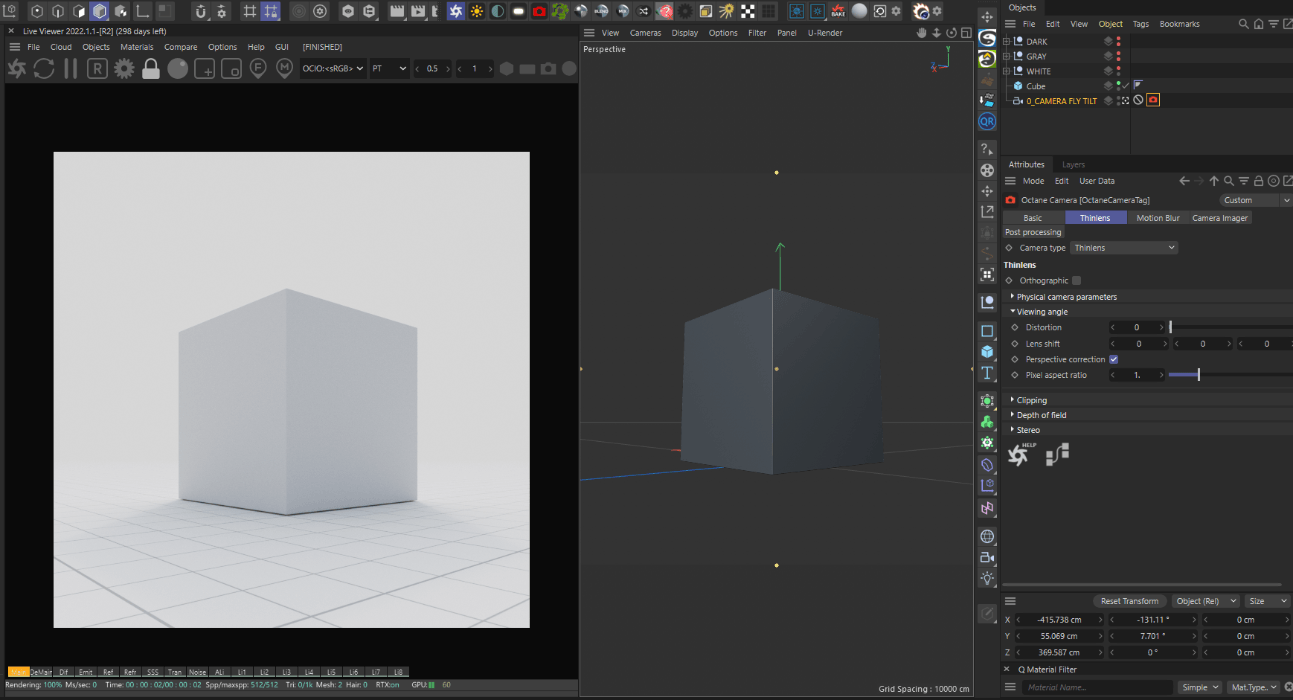Open the Materials menu in Live Viewer
This screenshot has height=700, width=1293.
[x=137, y=47]
